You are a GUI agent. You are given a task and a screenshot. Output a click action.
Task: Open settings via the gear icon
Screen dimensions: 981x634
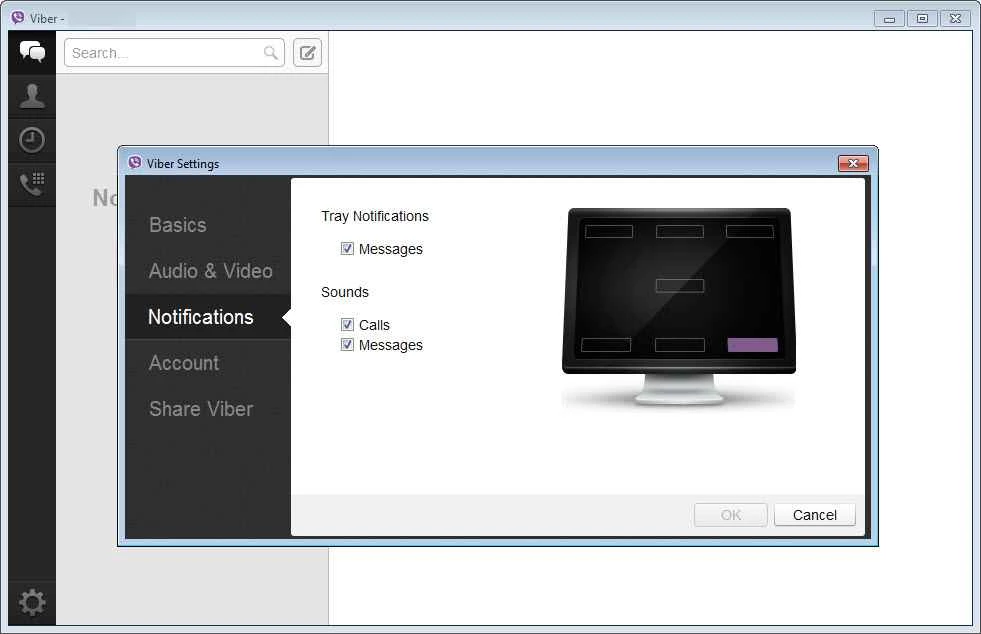tap(32, 602)
